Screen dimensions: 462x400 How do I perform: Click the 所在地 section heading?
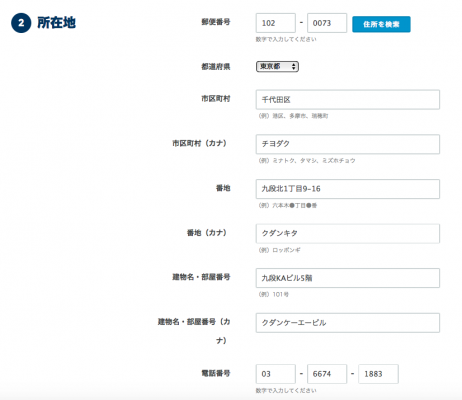click(56, 23)
